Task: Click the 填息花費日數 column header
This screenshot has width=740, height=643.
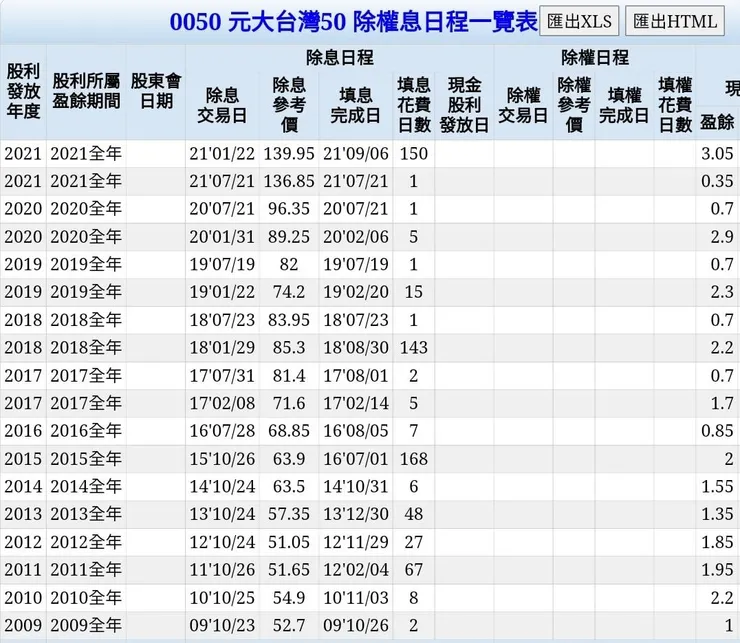Action: pyautogui.click(x=414, y=105)
